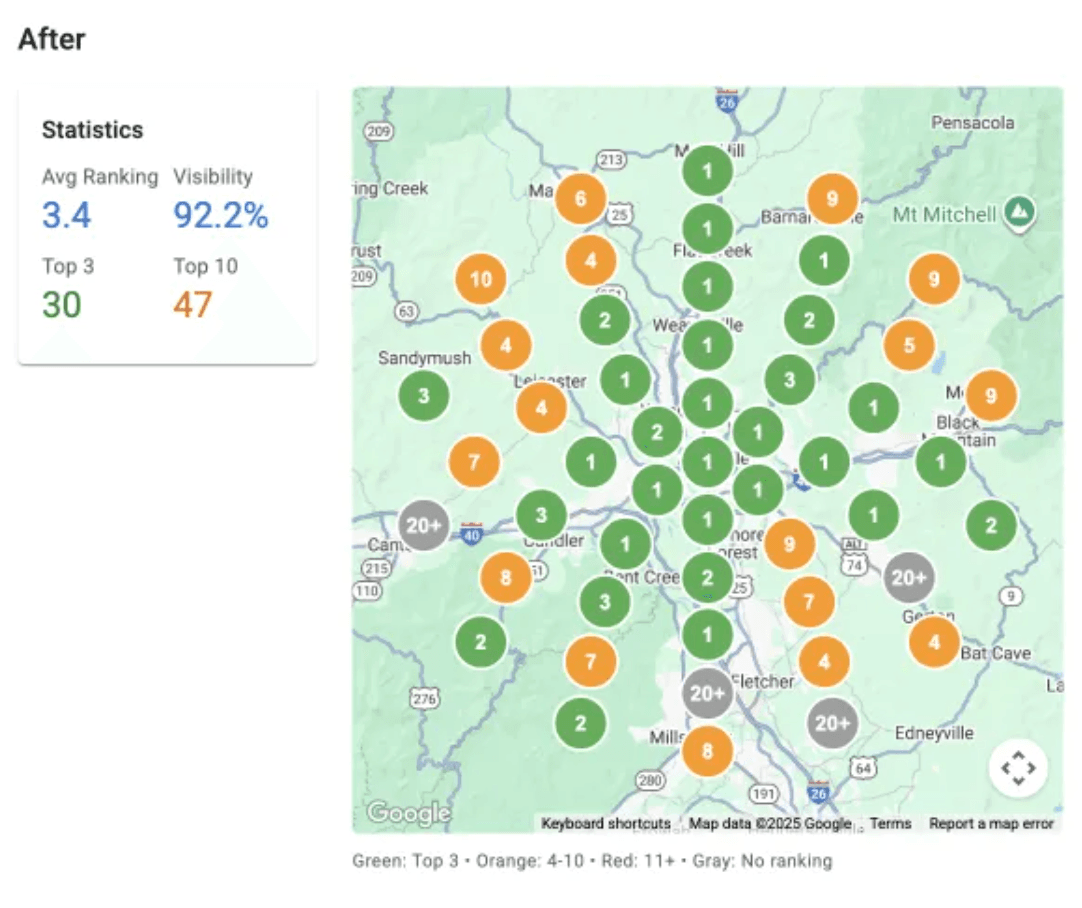Click the gray 20+ marker near Fletcher

(708, 693)
